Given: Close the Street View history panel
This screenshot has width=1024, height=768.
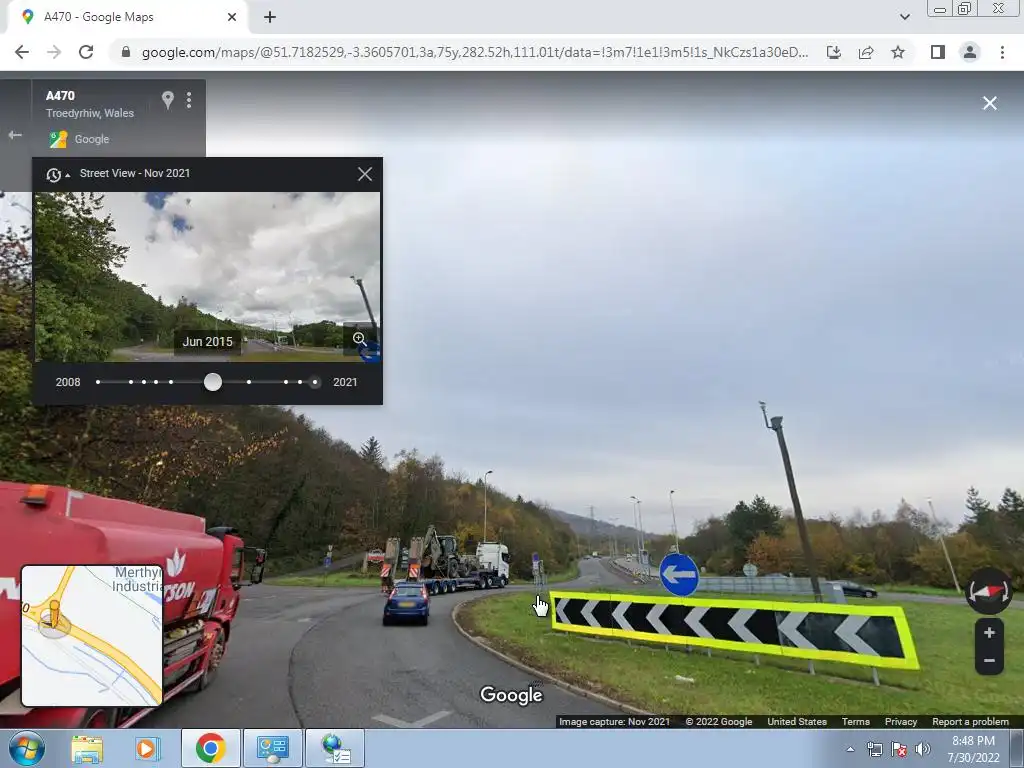Looking at the screenshot, I should tap(365, 174).
